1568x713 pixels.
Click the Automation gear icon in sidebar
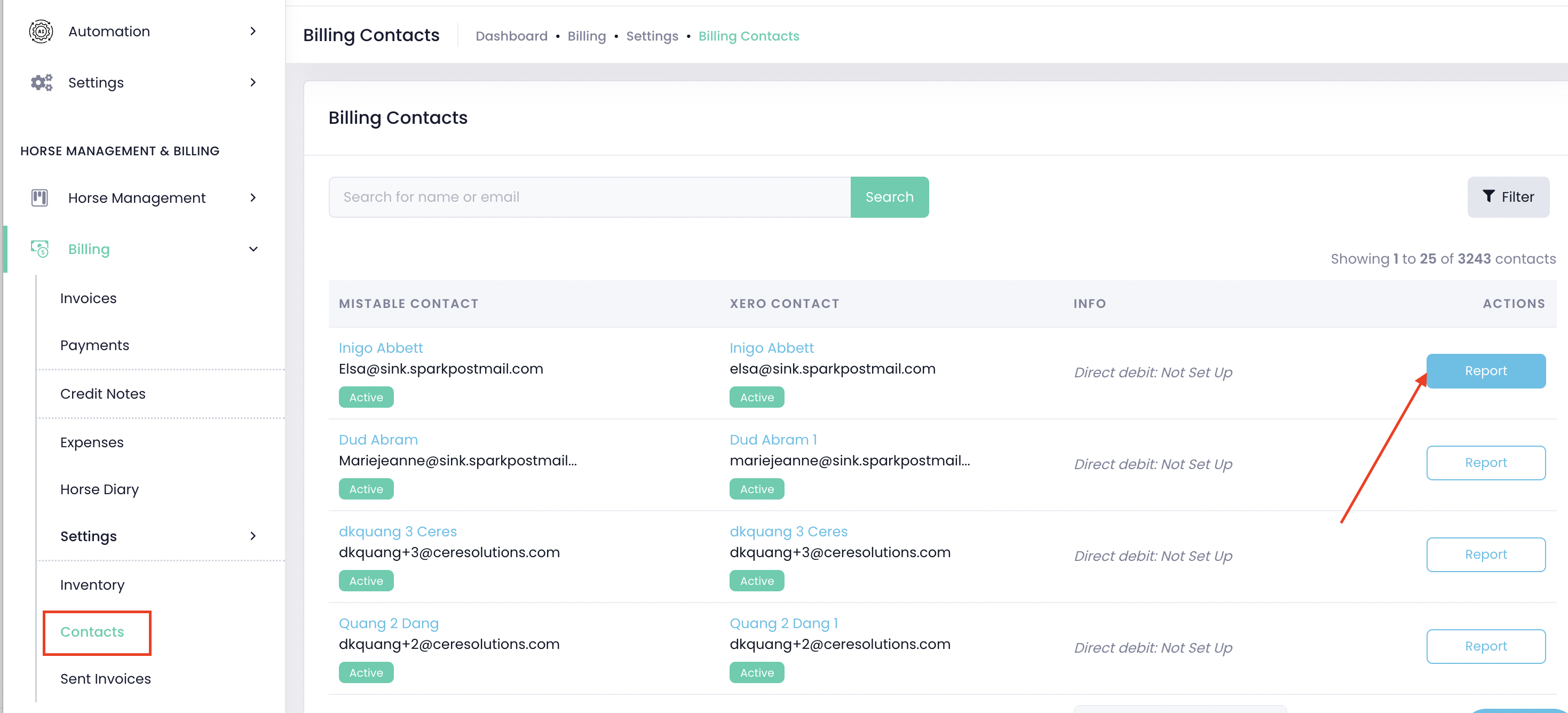coord(41,31)
